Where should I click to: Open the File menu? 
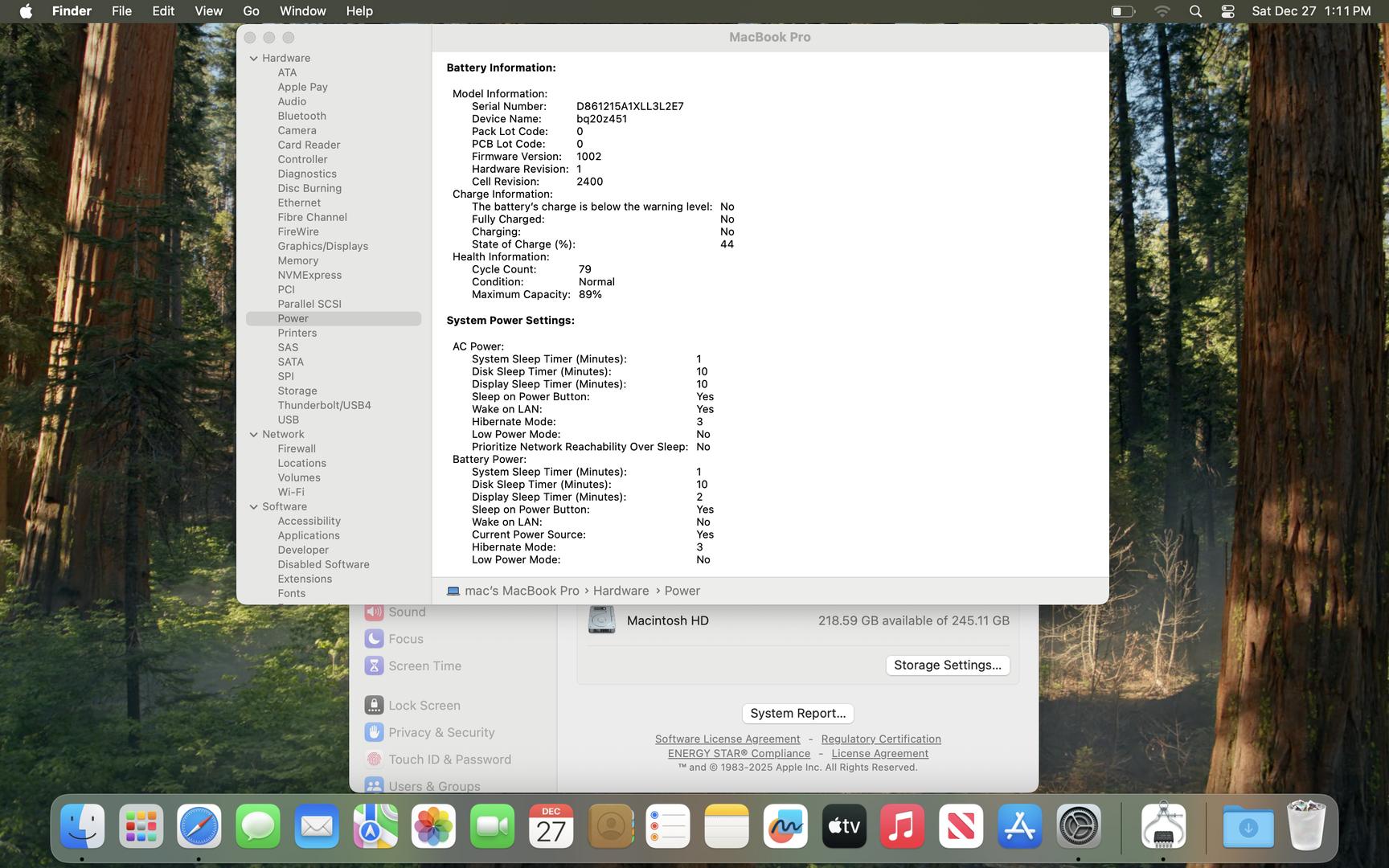click(x=121, y=11)
